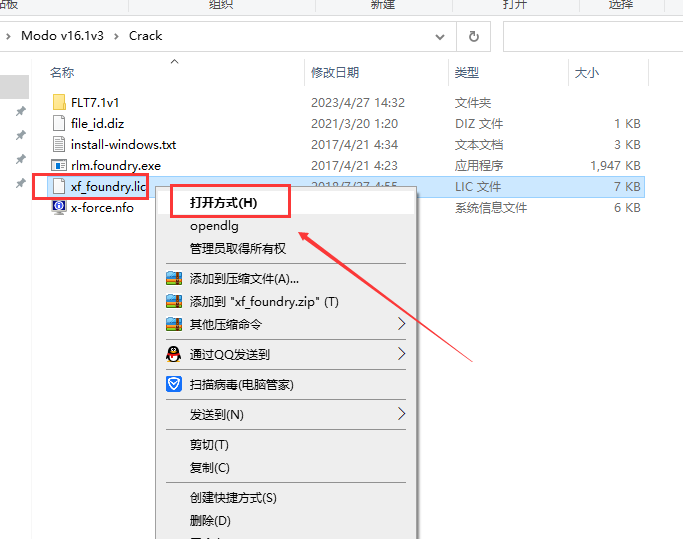Expand the 通过QQ发送到 submenu arrow
The image size is (683, 539).
(x=401, y=354)
